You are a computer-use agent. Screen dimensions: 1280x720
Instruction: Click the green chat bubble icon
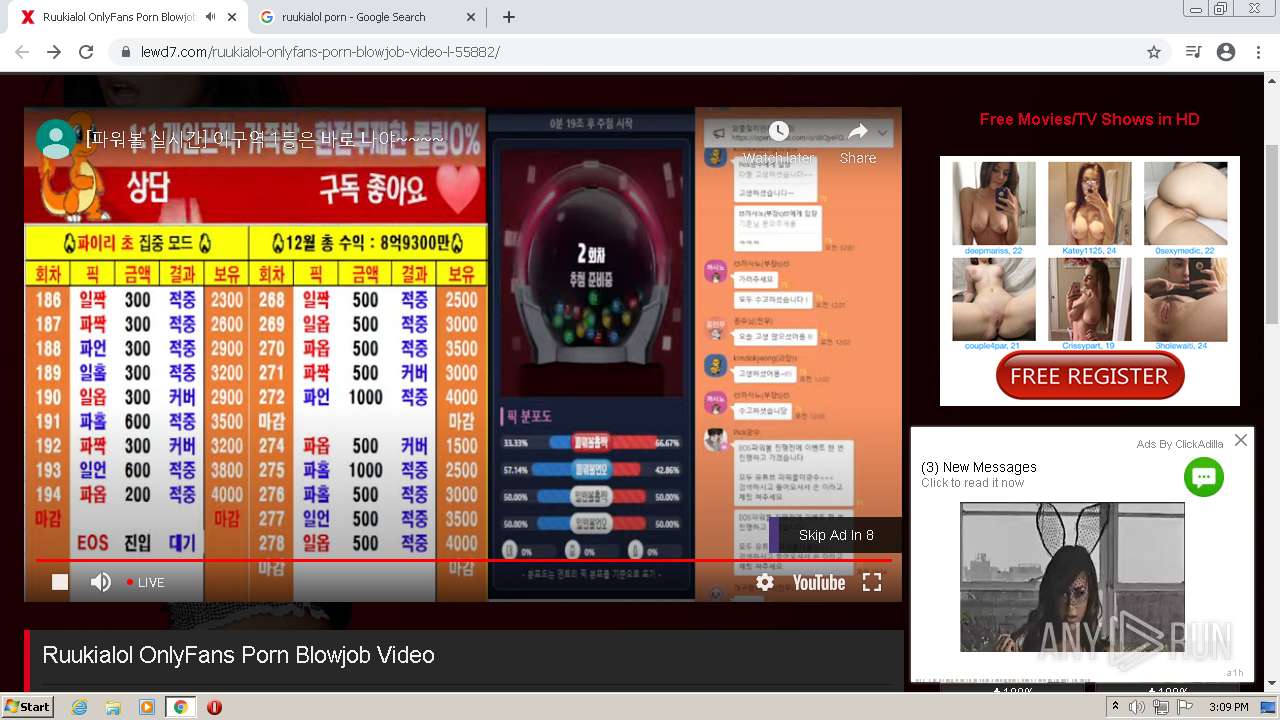(1204, 477)
